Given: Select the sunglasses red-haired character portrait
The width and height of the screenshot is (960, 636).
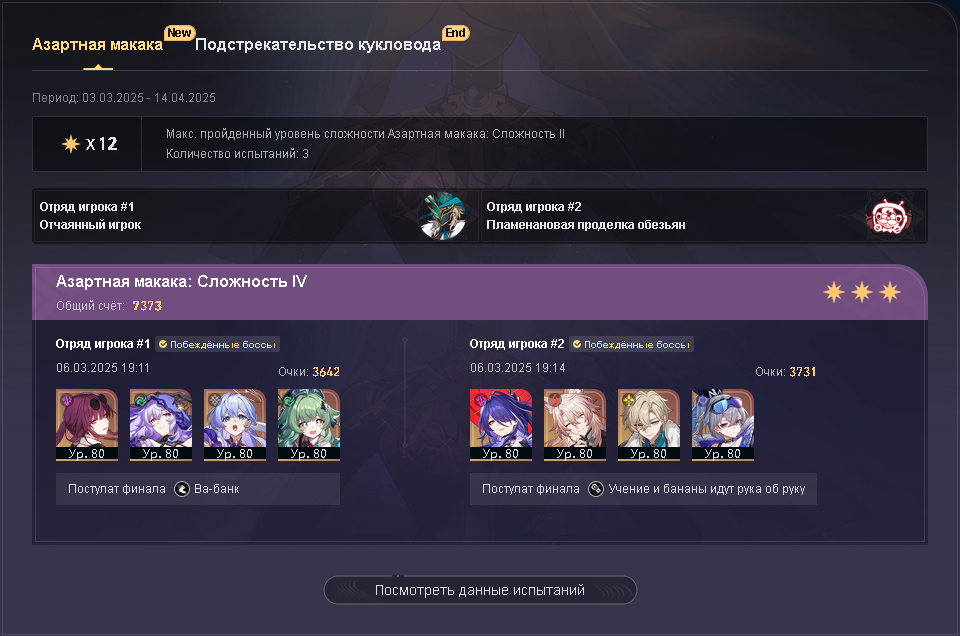Looking at the screenshot, I should (x=87, y=425).
